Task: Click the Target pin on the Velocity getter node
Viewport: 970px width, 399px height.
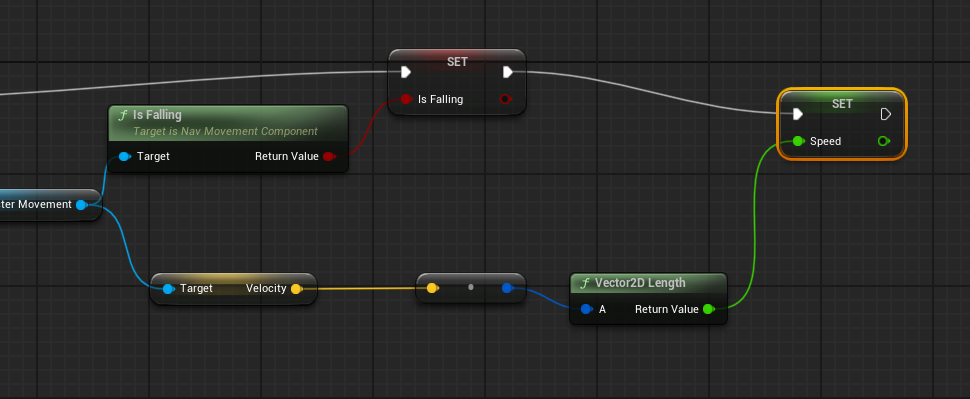Action: (x=168, y=289)
